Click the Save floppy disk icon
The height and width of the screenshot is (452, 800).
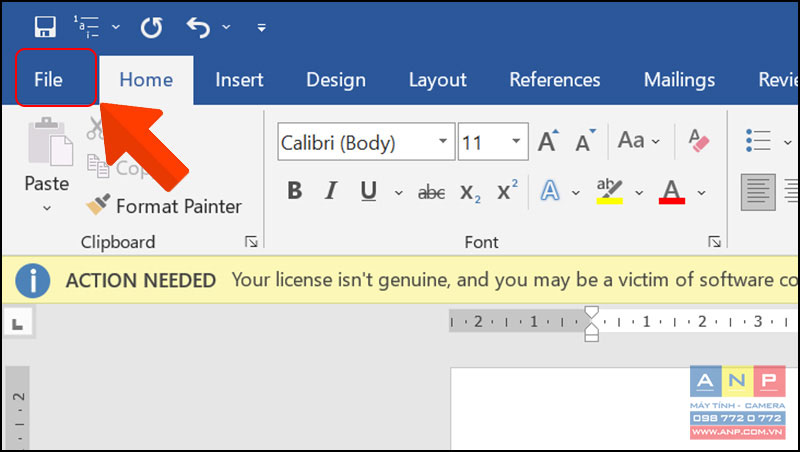(45, 27)
